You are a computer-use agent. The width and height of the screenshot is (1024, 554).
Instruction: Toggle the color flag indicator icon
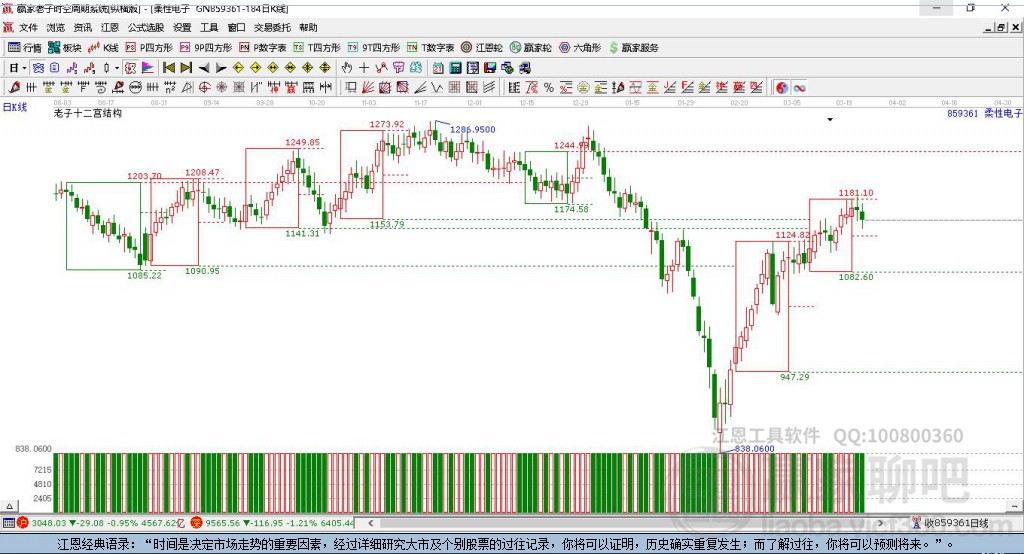(x=148, y=68)
